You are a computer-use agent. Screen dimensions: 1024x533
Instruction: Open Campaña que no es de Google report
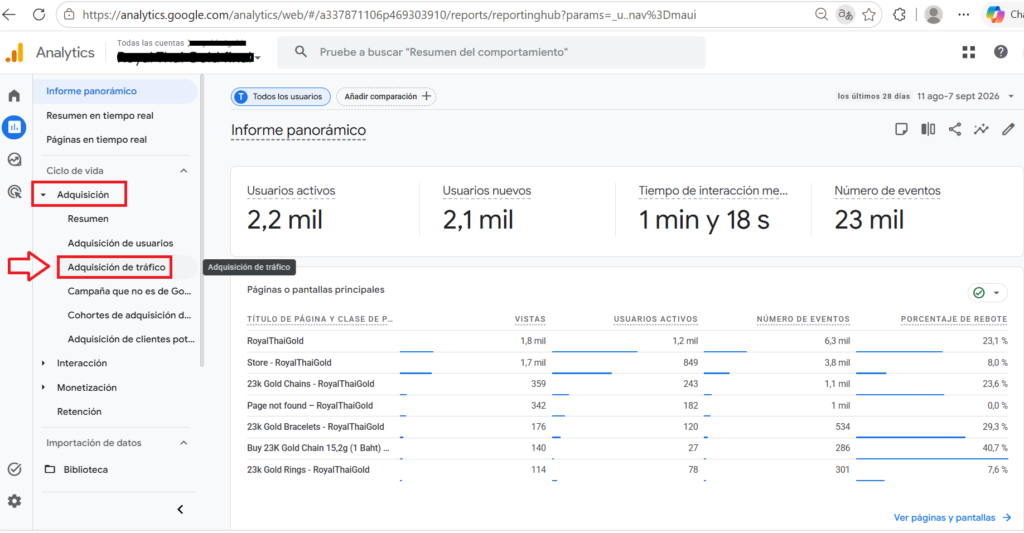coord(129,291)
